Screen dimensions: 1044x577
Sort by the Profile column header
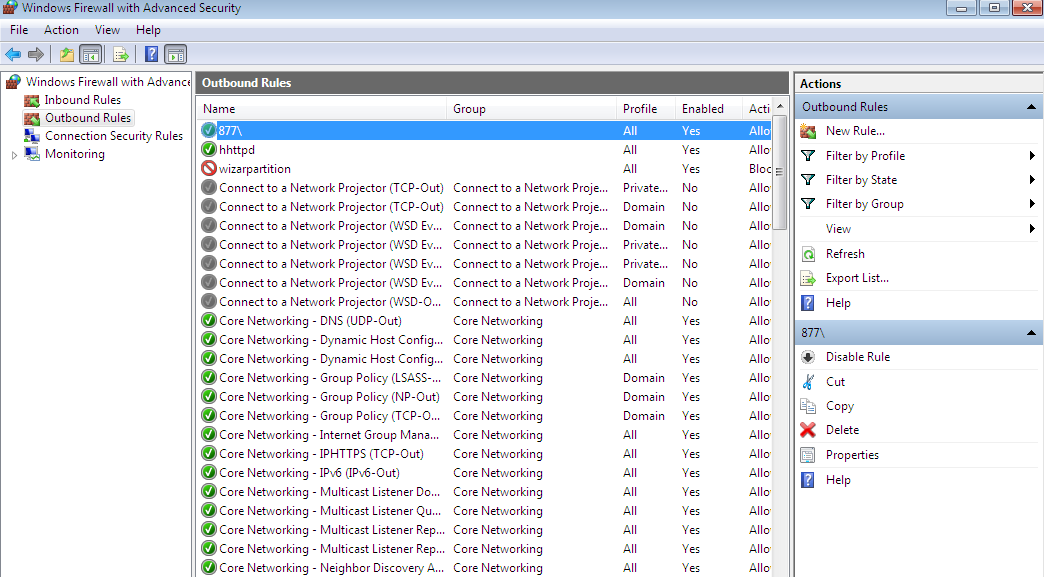646,108
